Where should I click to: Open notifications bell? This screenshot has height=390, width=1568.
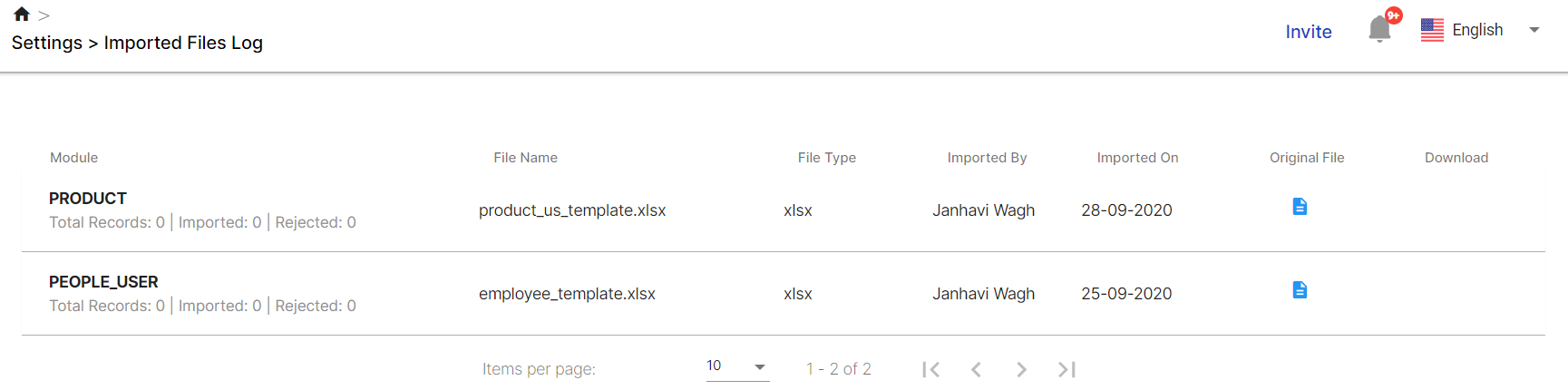1379,30
